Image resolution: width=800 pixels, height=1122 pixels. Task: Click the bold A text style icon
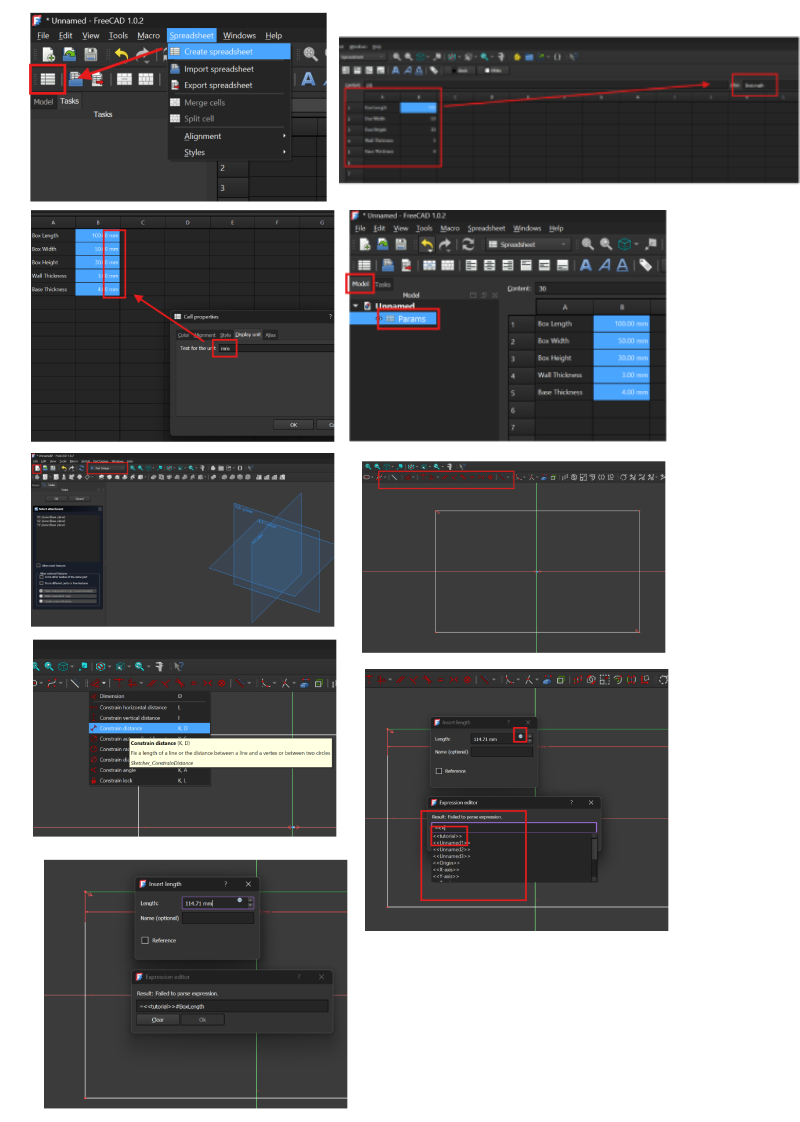coord(586,265)
